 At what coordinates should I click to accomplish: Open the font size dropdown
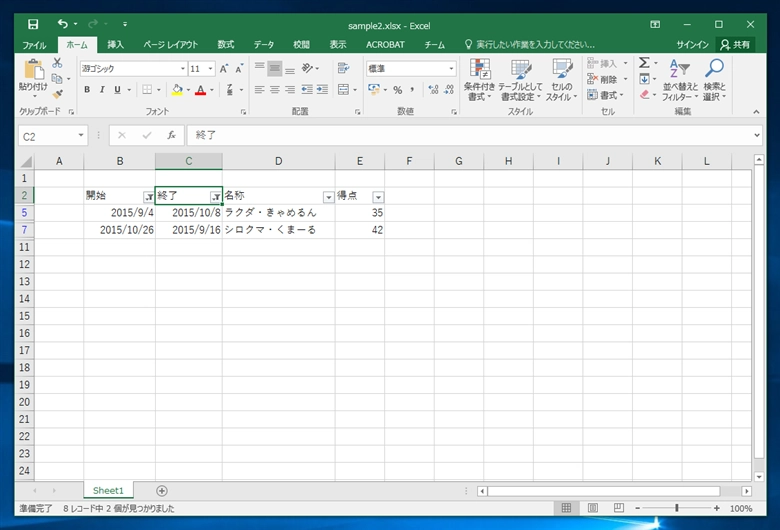coord(210,69)
